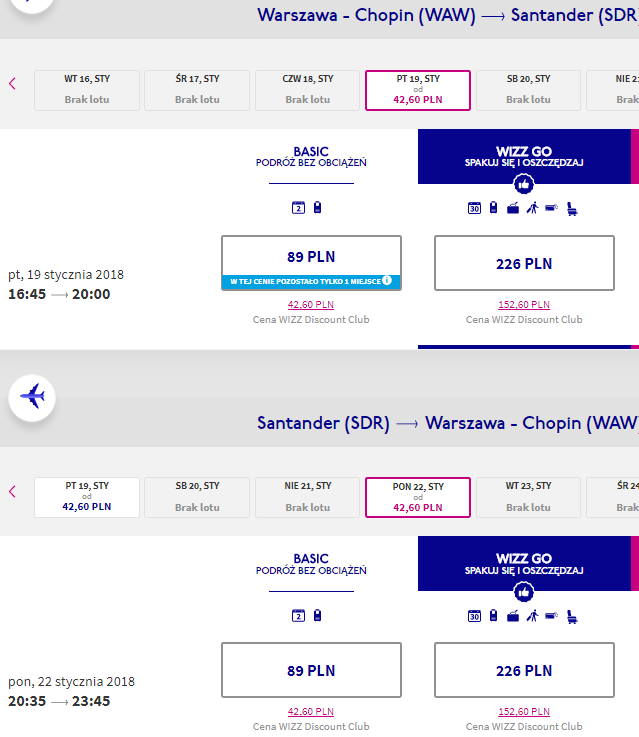
Task: Open outbound 42,60 PLN Discount Club price link
Action: (311, 305)
